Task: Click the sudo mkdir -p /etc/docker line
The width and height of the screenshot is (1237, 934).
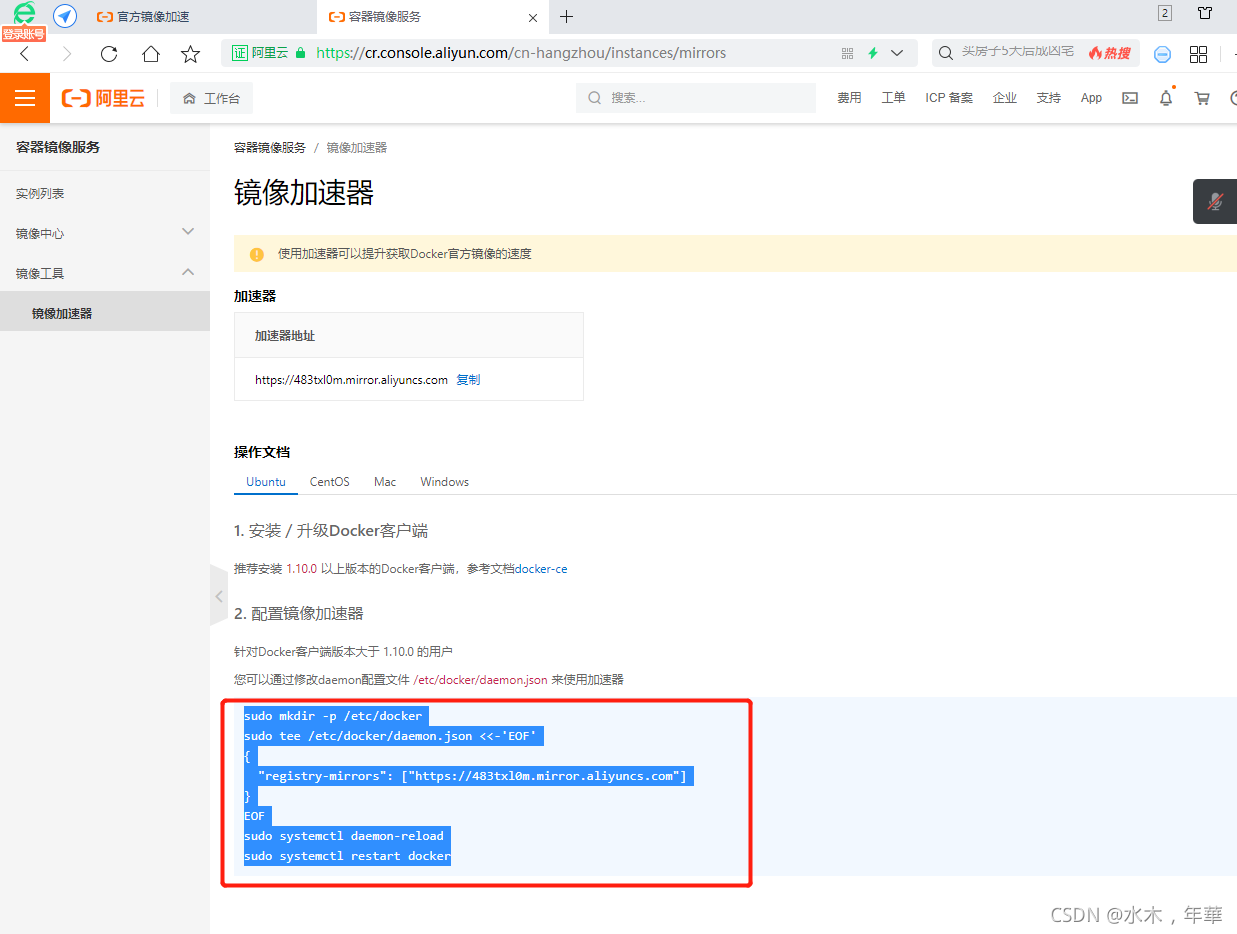Action: [x=333, y=716]
